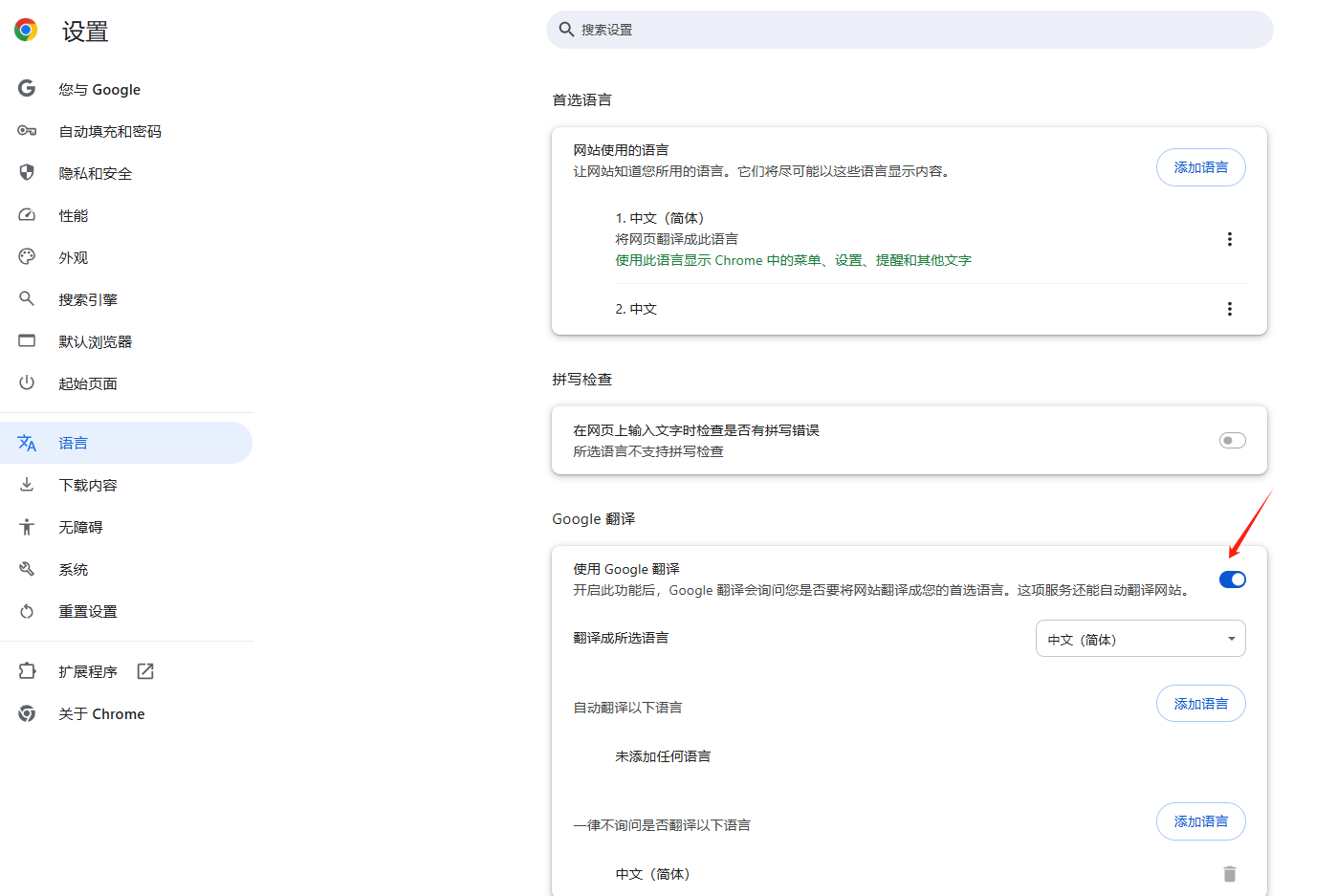This screenshot has width=1337, height=896.
Task: Click 添加语言 for website languages
Action: tap(1201, 167)
